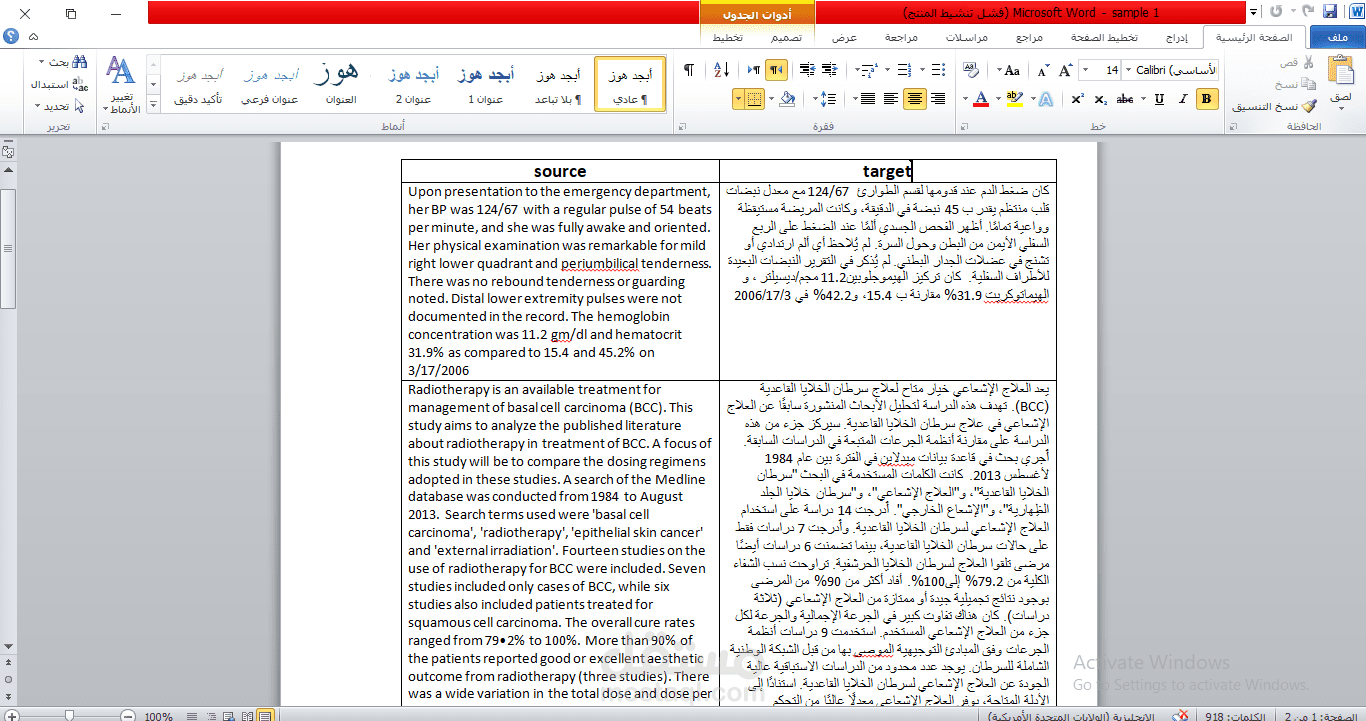Select the عنوان 1 heading style
This screenshot has width=1366, height=721.
(x=486, y=83)
